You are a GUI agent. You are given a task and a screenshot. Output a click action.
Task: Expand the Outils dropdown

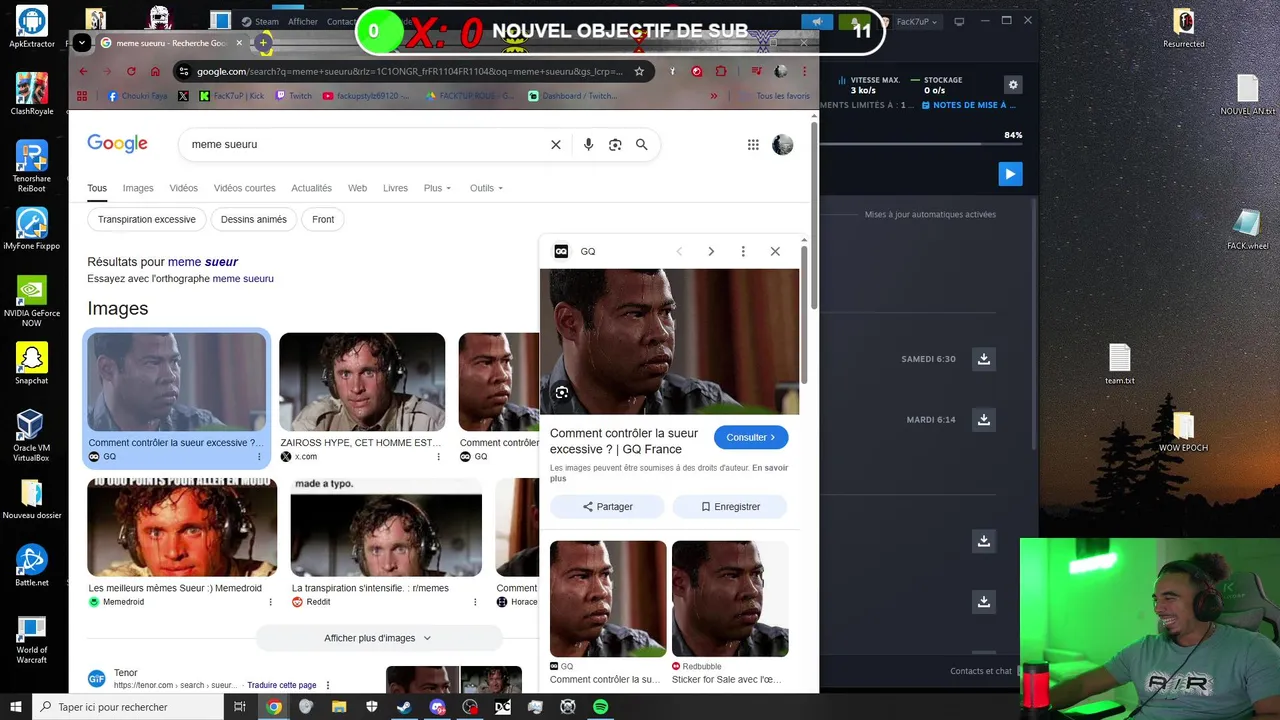pos(486,188)
